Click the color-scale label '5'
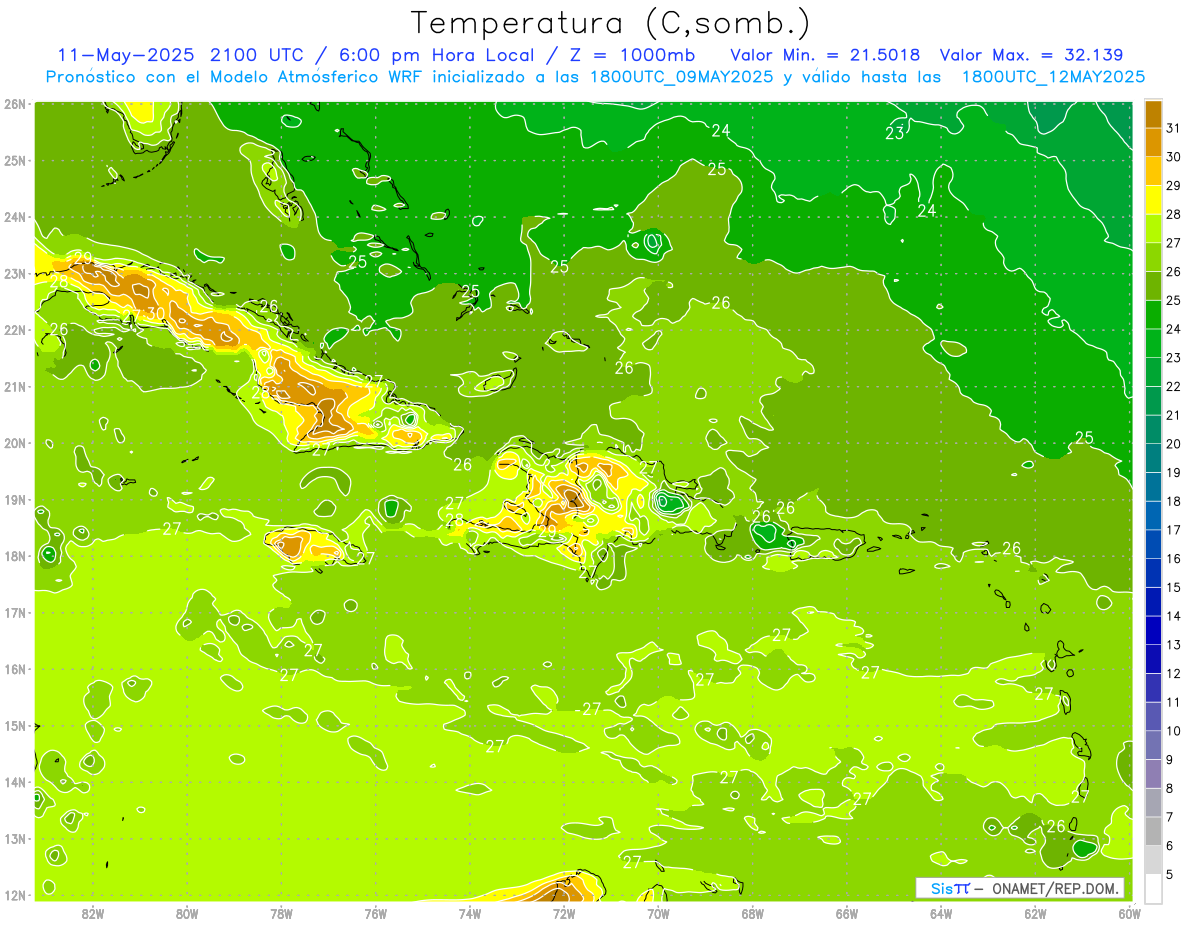 click(x=1171, y=874)
